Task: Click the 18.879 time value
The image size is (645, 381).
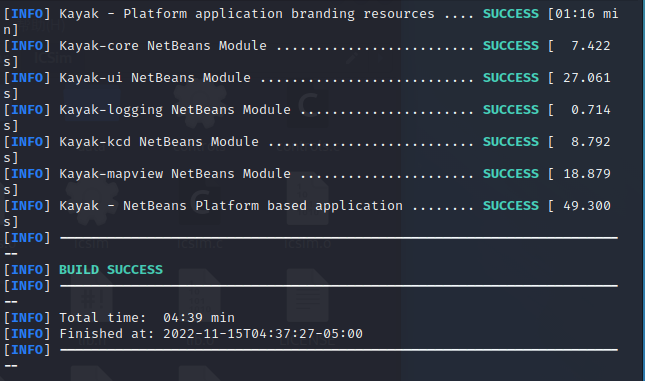Action: click(x=587, y=174)
